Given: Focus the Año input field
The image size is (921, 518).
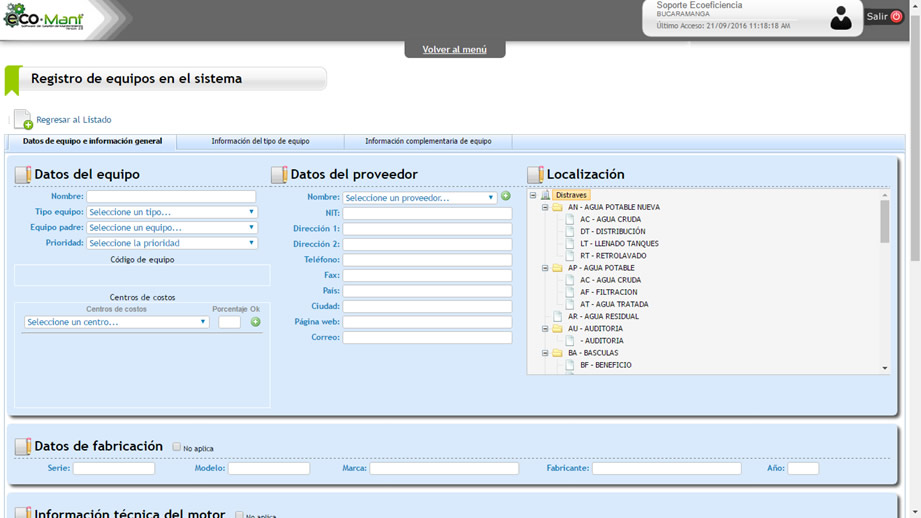Looking at the screenshot, I should pos(803,468).
